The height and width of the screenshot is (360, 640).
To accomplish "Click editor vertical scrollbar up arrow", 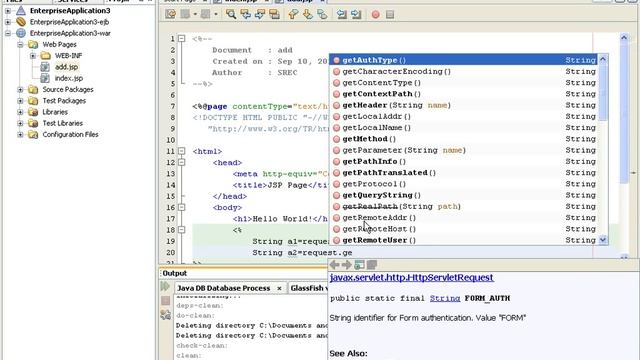I will pos(624,38).
